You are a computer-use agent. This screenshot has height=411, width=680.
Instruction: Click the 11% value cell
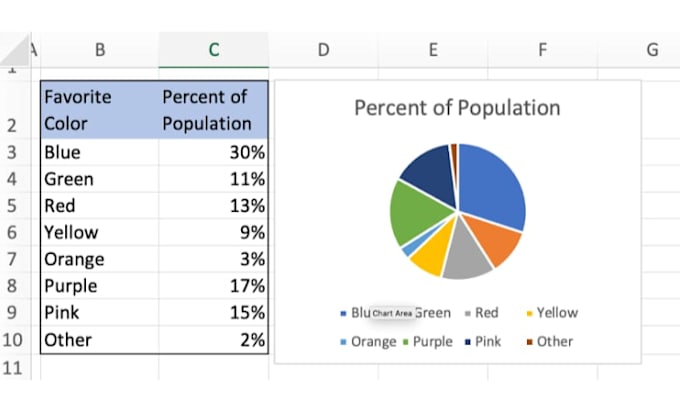213,179
